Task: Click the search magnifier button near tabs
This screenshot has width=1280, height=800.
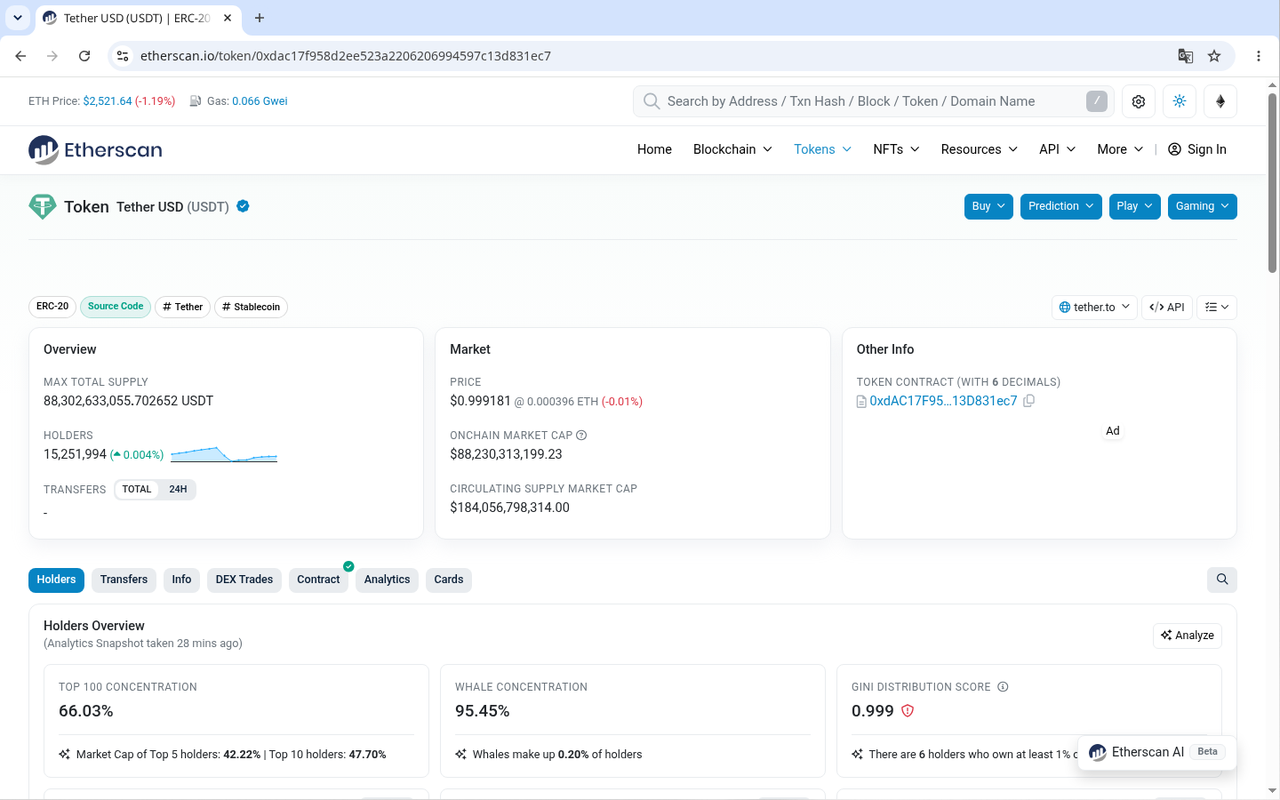Action: [1222, 579]
